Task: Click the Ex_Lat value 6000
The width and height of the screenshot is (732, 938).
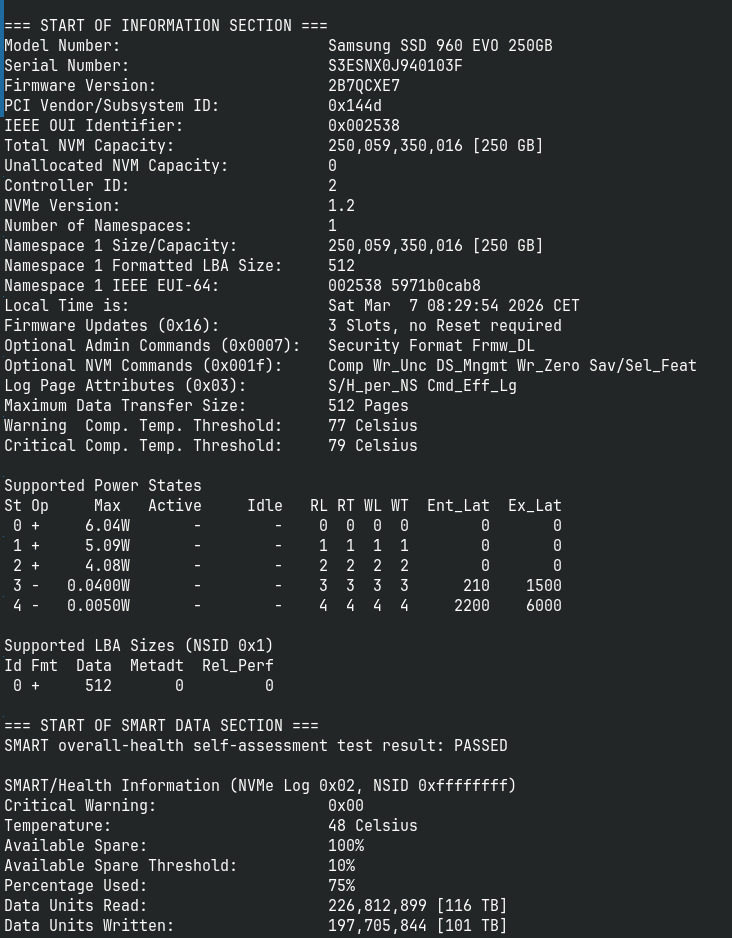Action: click(x=543, y=606)
